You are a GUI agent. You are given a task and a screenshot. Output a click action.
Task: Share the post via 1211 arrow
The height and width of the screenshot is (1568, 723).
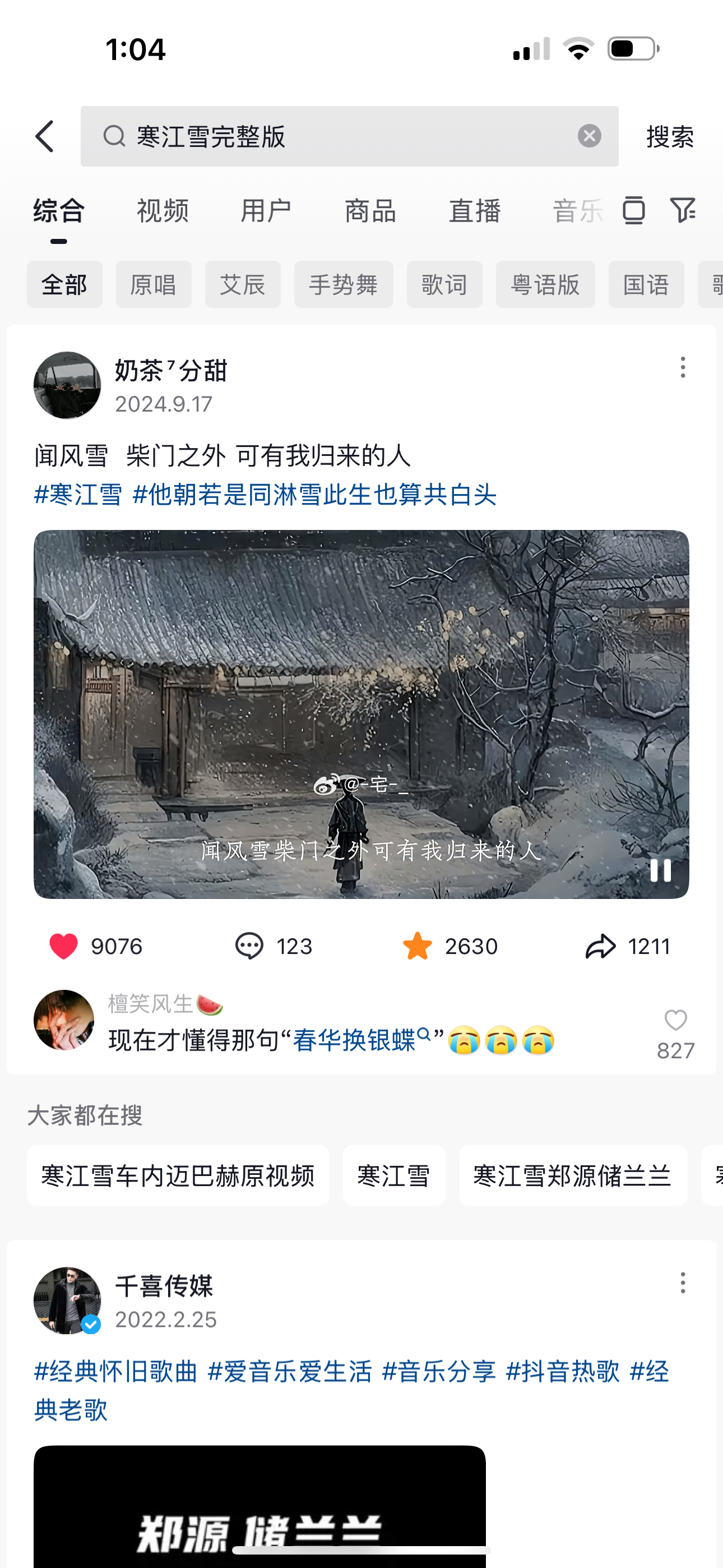pyautogui.click(x=601, y=946)
